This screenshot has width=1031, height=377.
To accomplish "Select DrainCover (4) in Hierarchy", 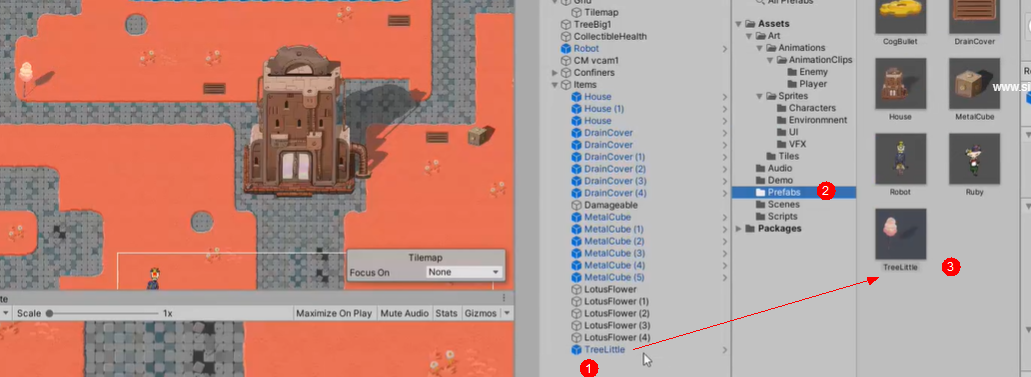I will 615,193.
